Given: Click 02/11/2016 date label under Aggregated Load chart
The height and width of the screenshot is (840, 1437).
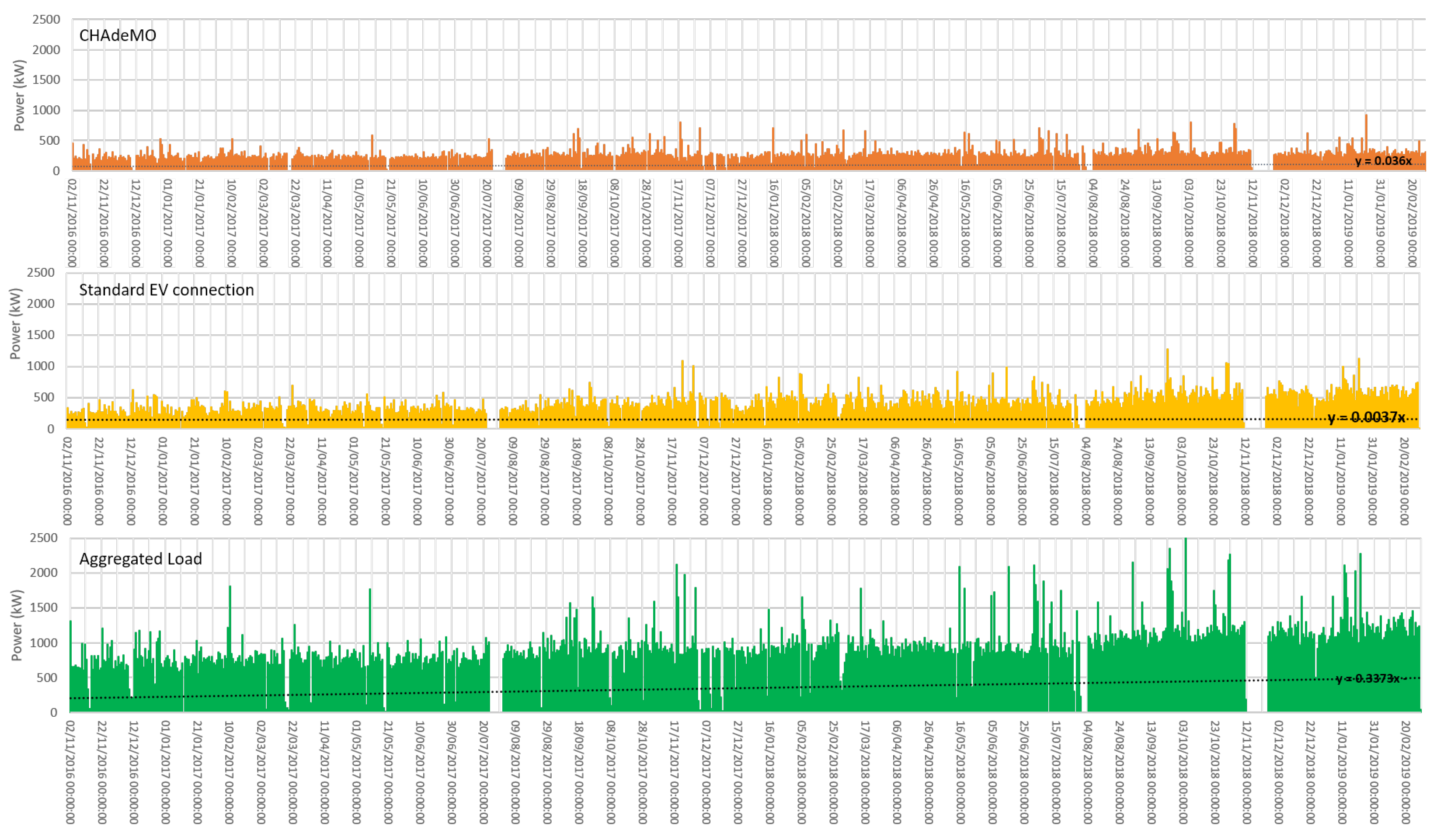Looking at the screenshot, I should (70, 772).
